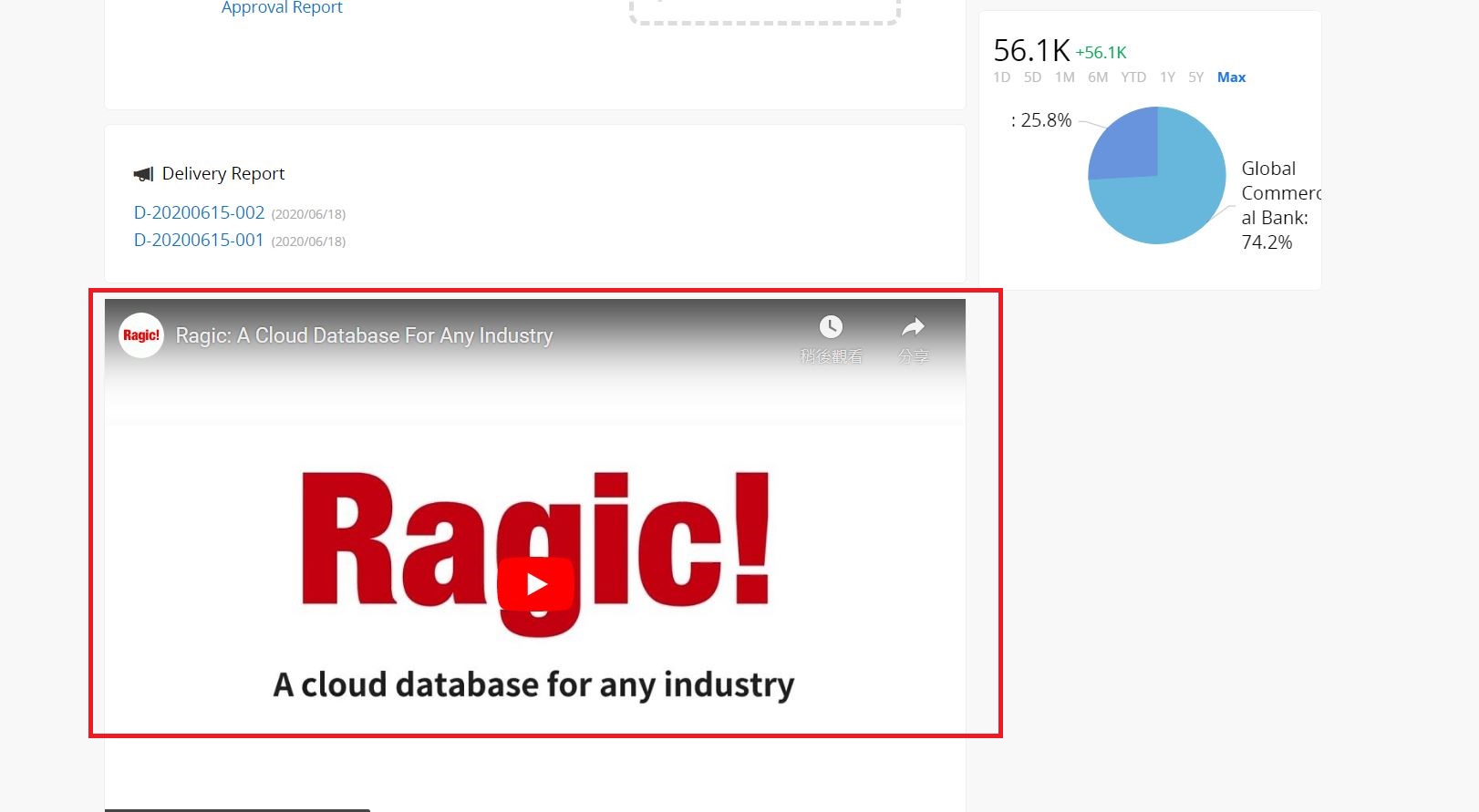Select the YTD time range
The width and height of the screenshot is (1479, 812).
coord(1133,77)
